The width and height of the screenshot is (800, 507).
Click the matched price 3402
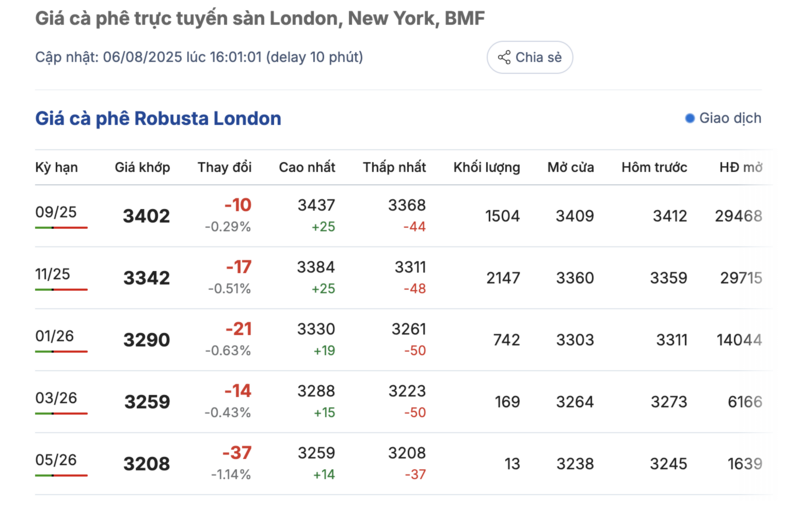(146, 216)
